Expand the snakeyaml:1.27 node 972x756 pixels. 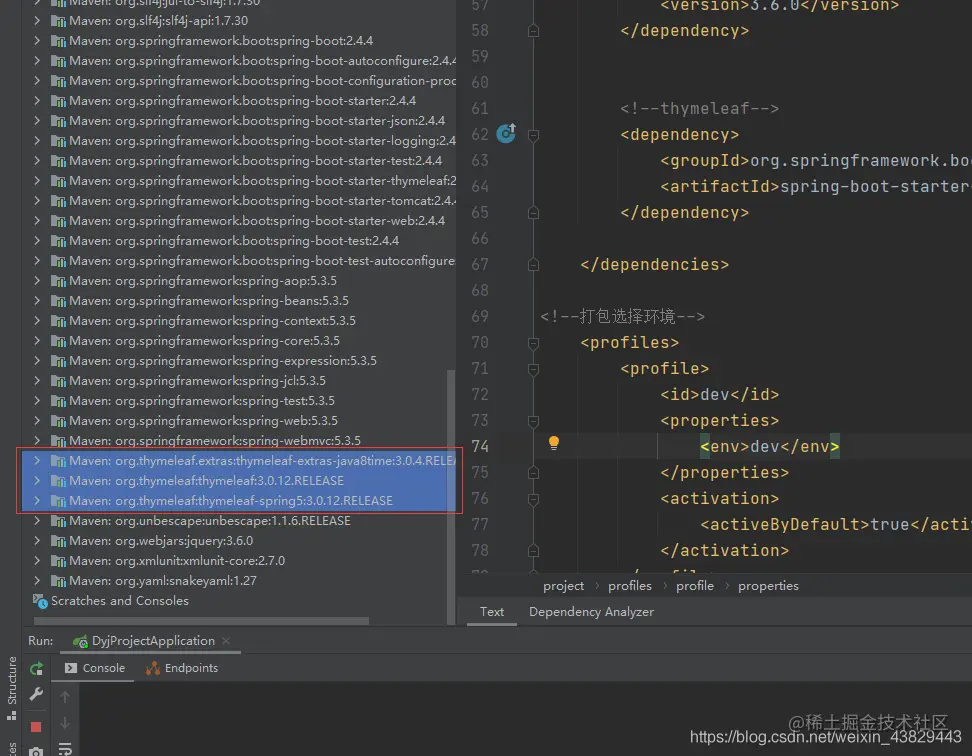coord(37,581)
